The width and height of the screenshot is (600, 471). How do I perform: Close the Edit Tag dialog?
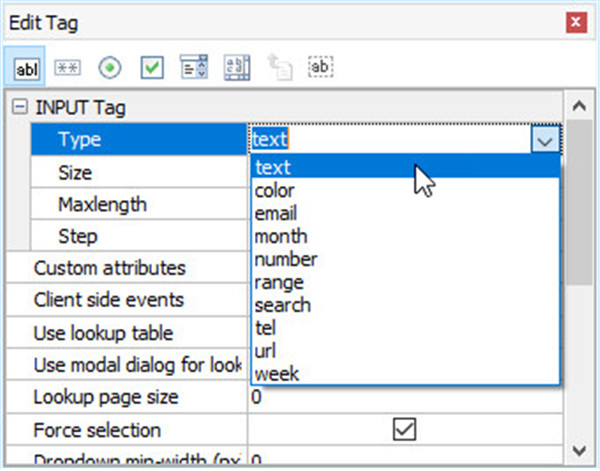point(574,21)
